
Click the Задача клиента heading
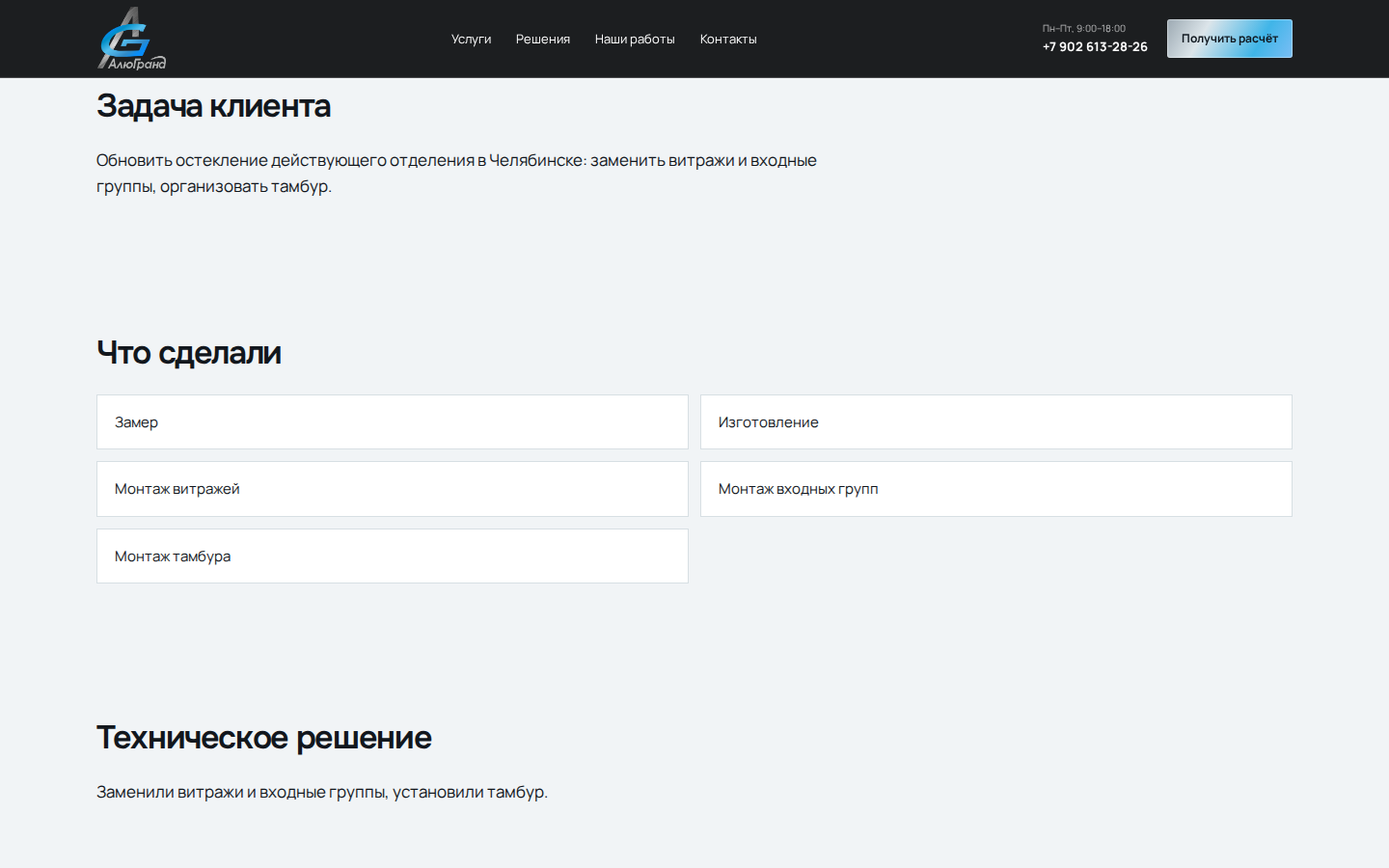213,106
